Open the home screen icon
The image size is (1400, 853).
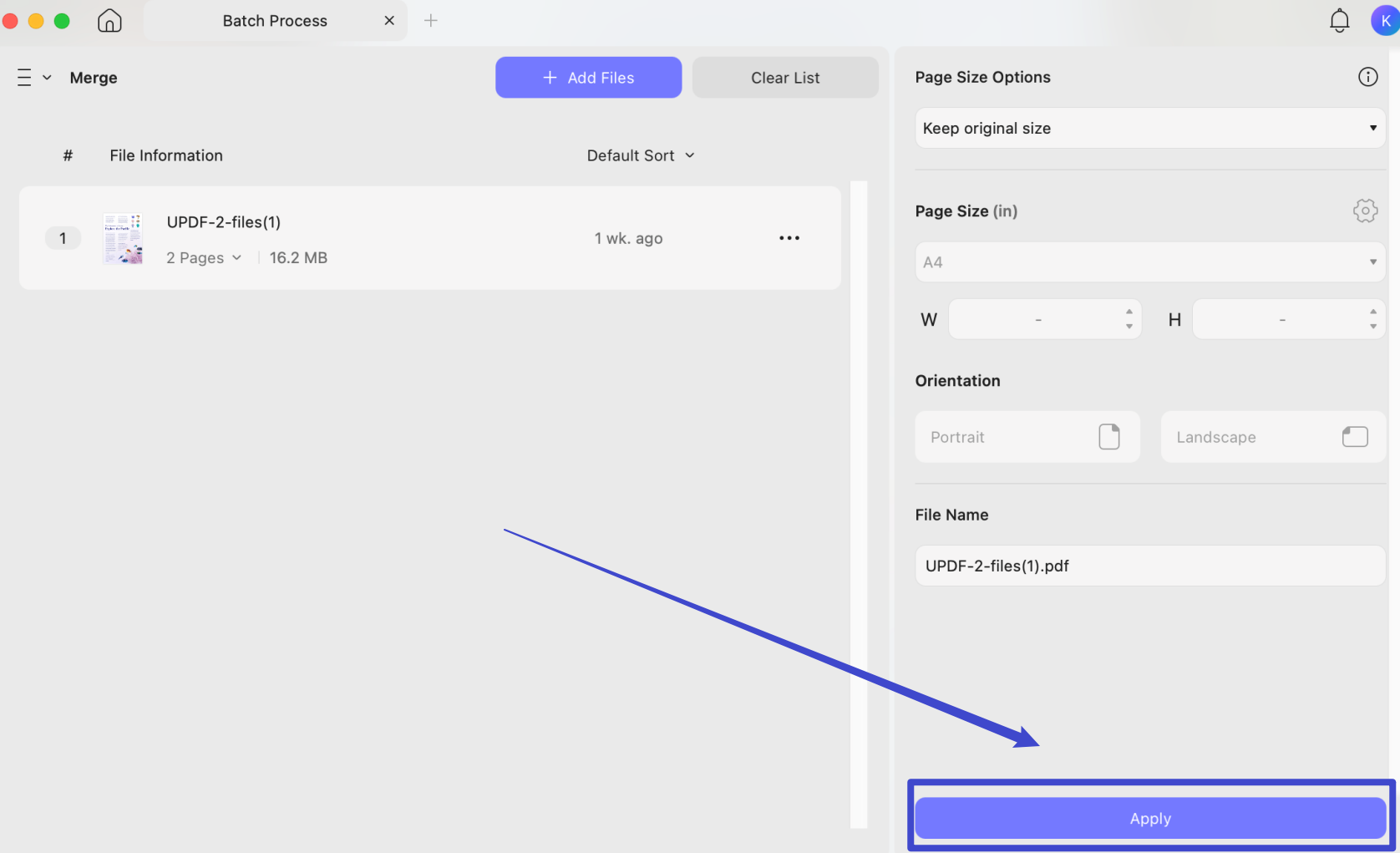coord(109,21)
